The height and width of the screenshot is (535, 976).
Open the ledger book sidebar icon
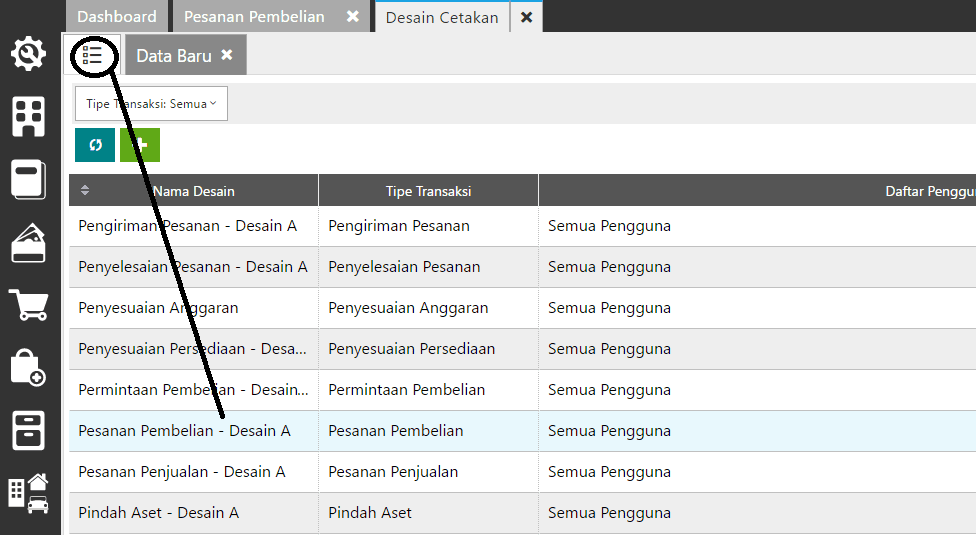(x=29, y=180)
